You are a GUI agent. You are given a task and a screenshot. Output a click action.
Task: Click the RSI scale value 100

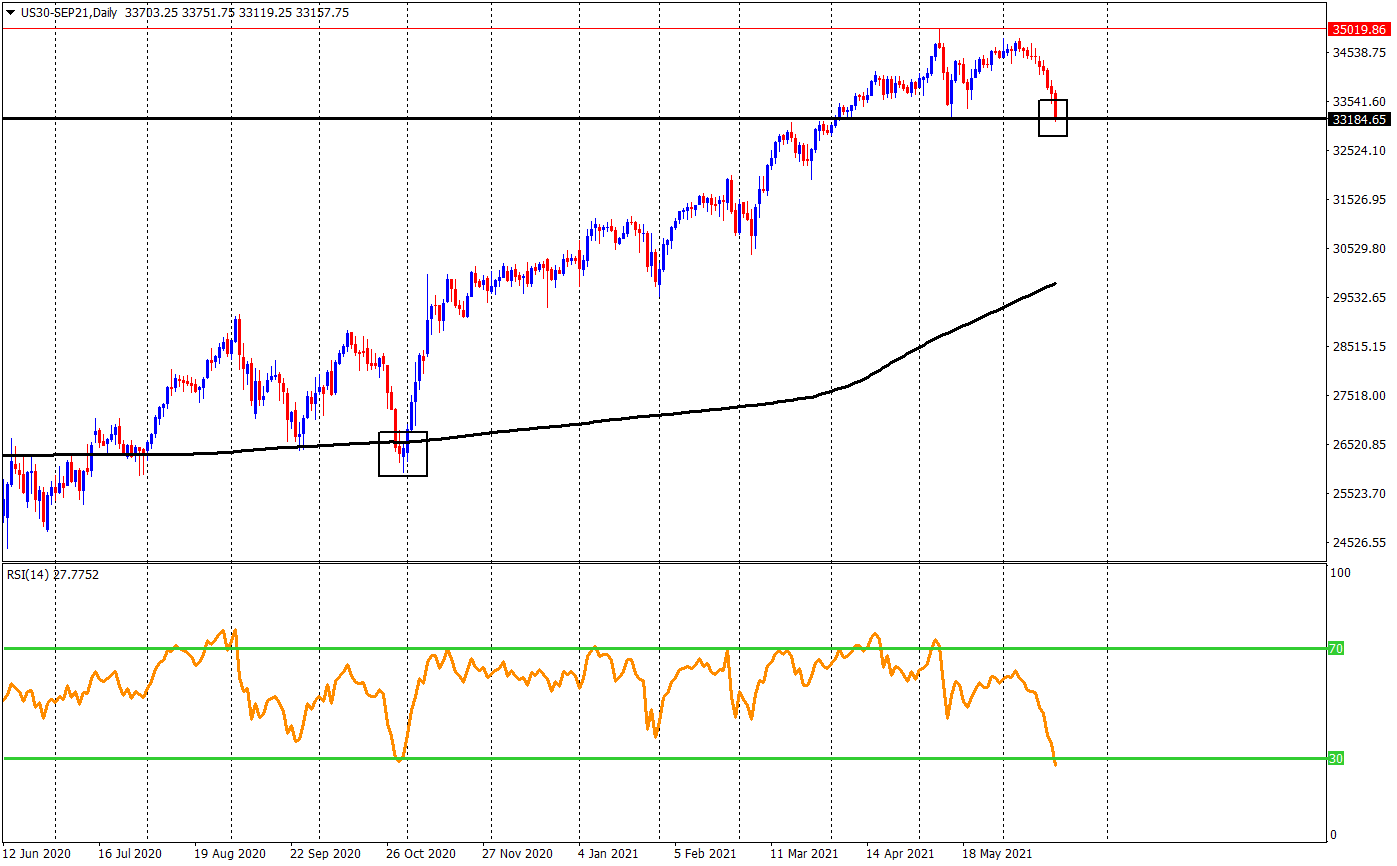(x=1342, y=573)
